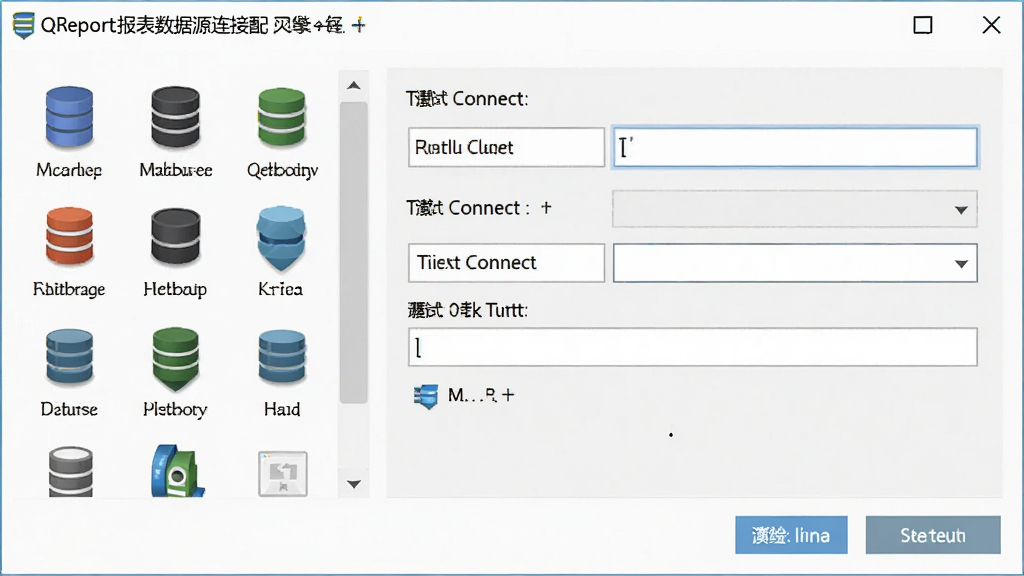Click the data source list scrollbar thumb
Viewport: 1024px width, 576px height.
[x=354, y=253]
